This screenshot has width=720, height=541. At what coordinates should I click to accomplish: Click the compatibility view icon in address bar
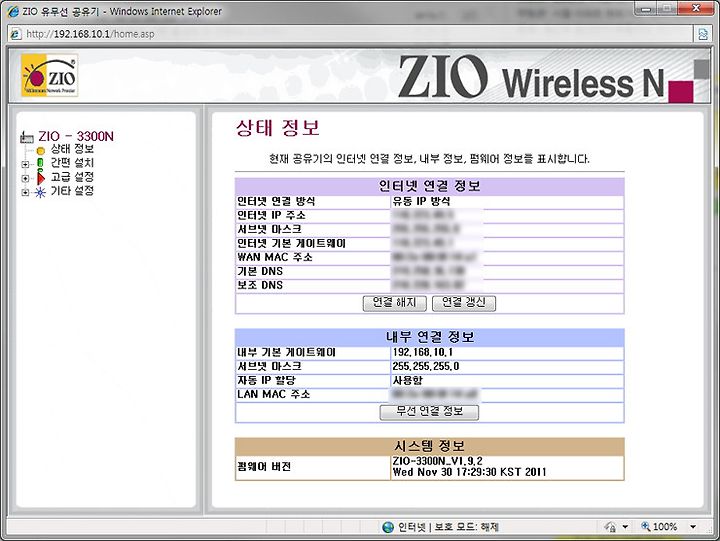703,34
